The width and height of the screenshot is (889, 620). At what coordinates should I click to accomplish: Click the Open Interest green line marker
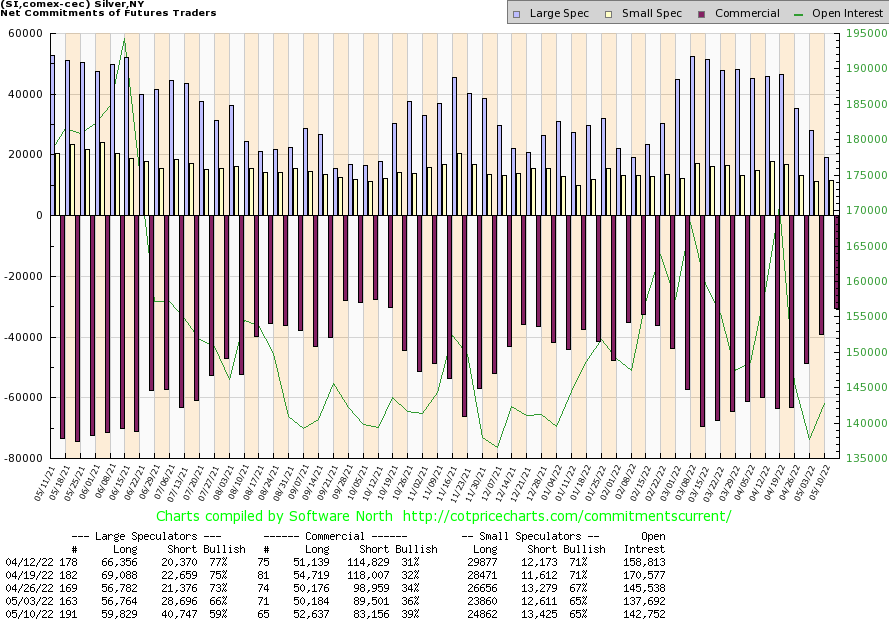tap(797, 14)
